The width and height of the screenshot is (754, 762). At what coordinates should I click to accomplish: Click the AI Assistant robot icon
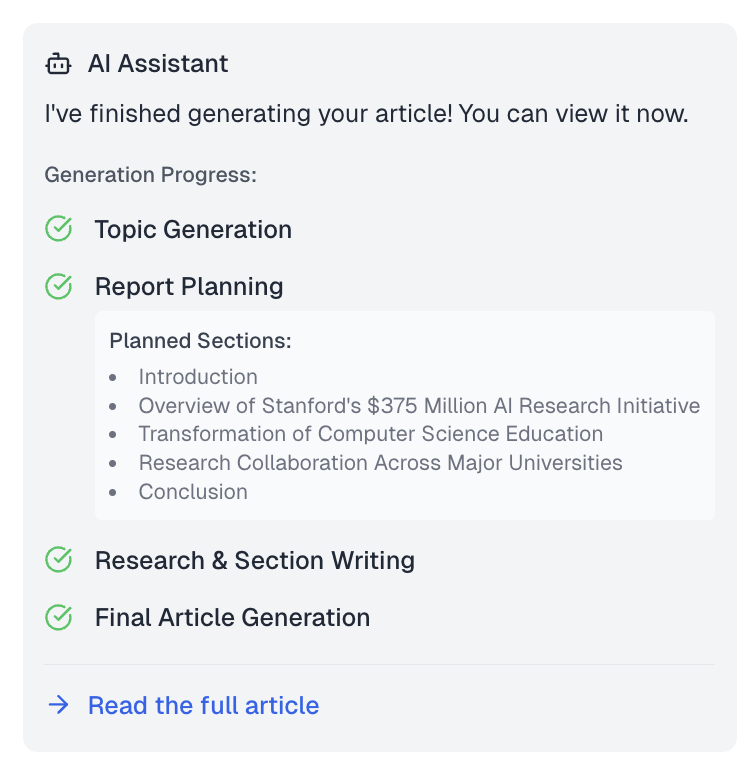(x=59, y=64)
